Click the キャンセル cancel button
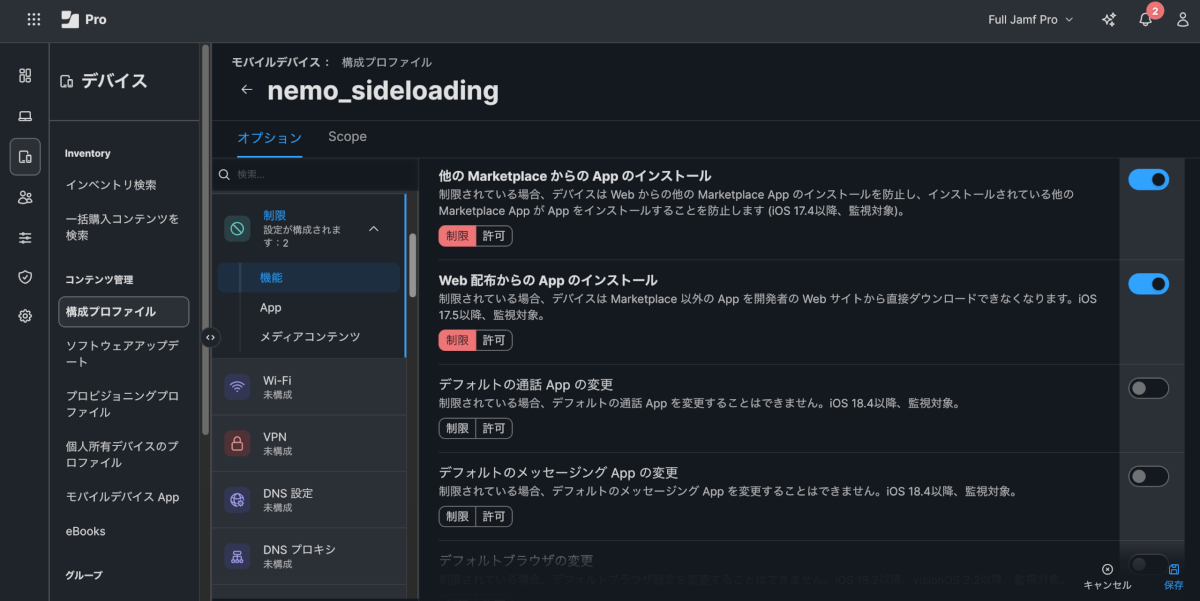 [1107, 576]
